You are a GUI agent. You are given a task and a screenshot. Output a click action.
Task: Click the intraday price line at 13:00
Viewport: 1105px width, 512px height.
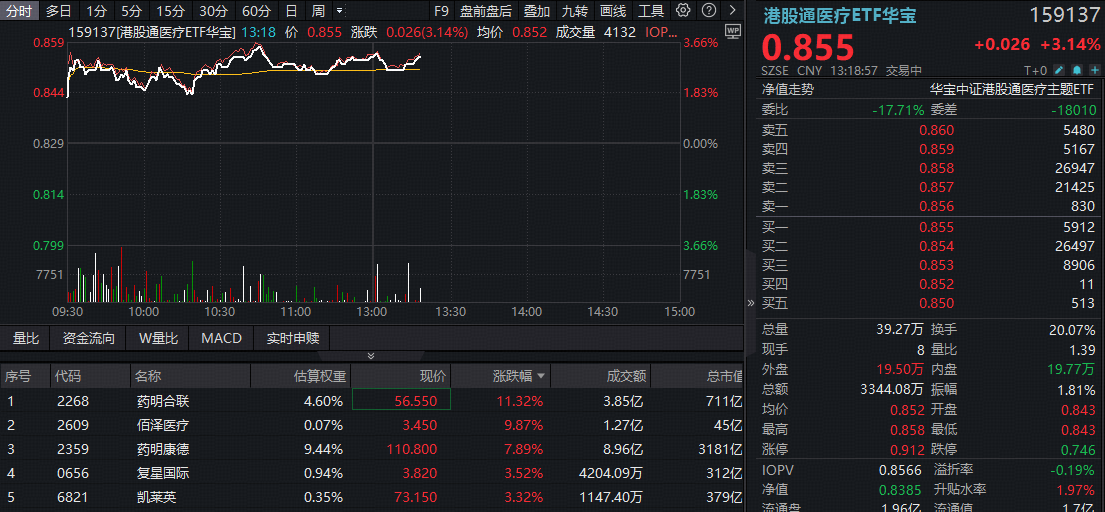pos(372,56)
